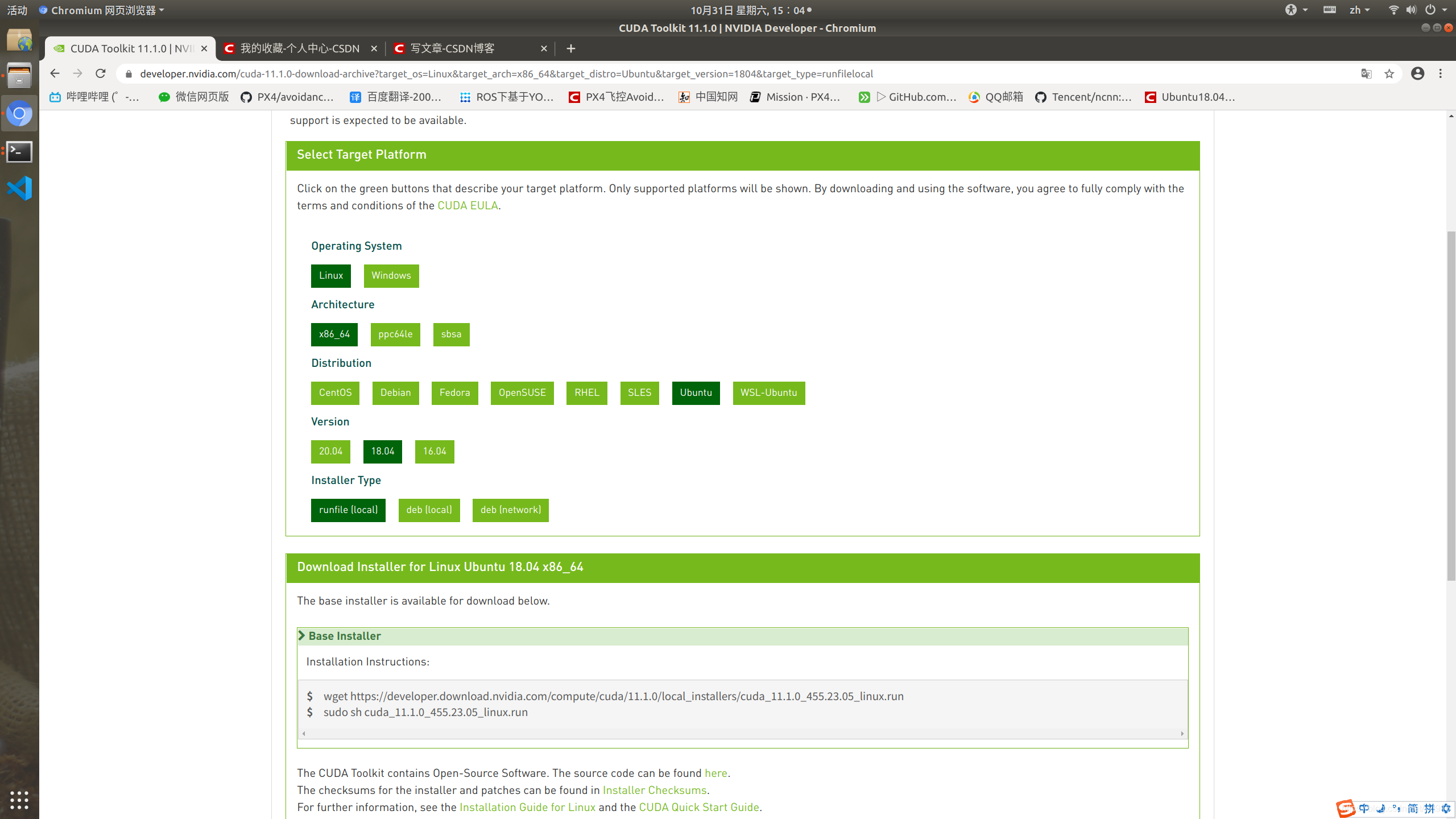Open the 哔哩哔哩 bookmark
The image size is (1456, 819).
94,97
